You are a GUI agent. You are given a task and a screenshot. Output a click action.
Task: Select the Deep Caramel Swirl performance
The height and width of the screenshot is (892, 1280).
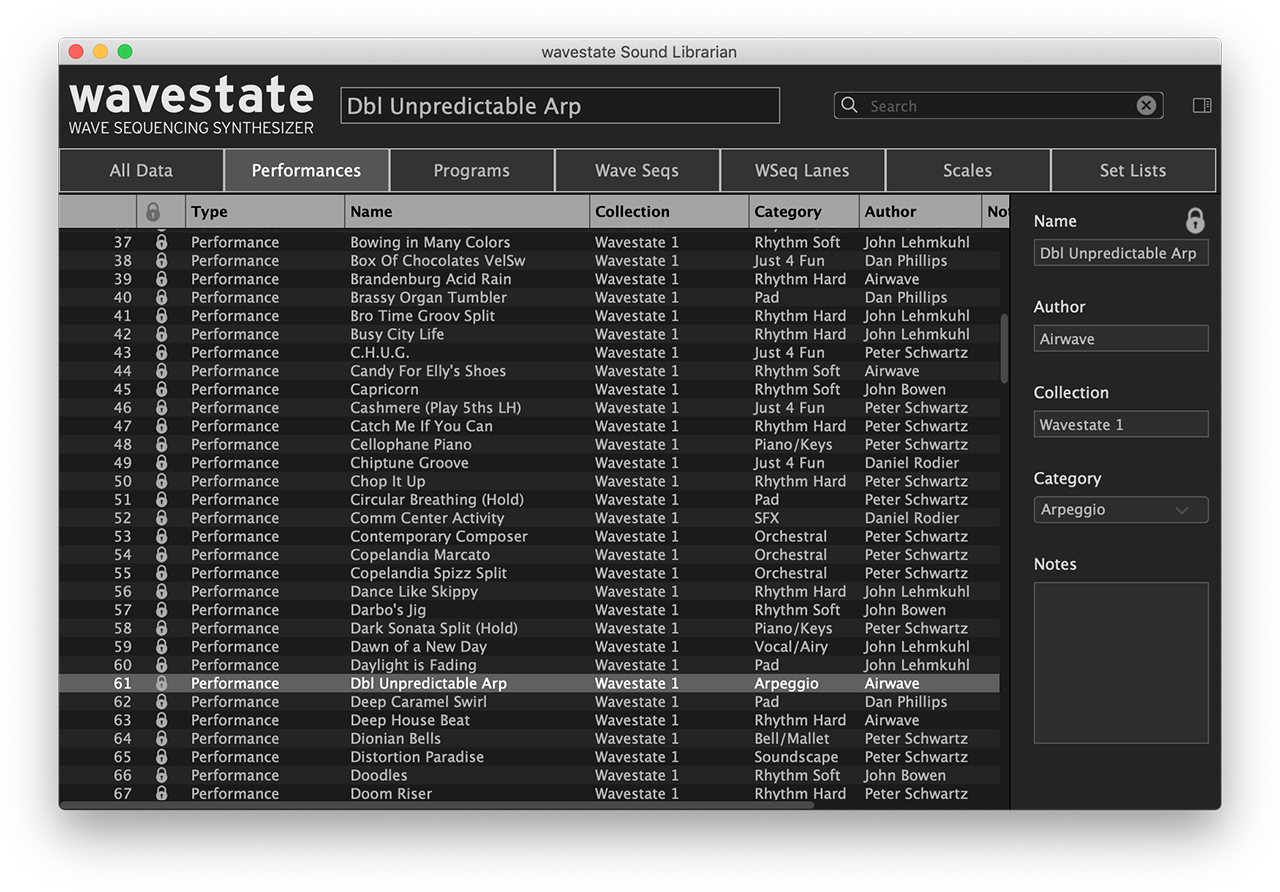click(529, 702)
